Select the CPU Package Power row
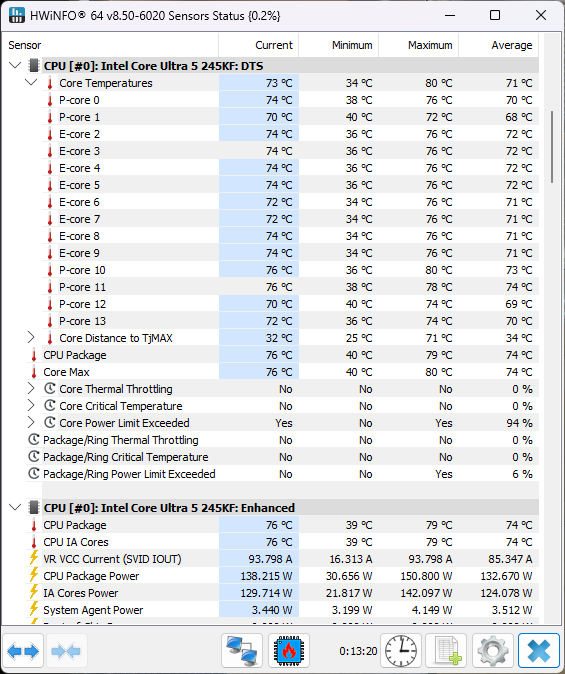Image resolution: width=565 pixels, height=674 pixels. (x=282, y=576)
